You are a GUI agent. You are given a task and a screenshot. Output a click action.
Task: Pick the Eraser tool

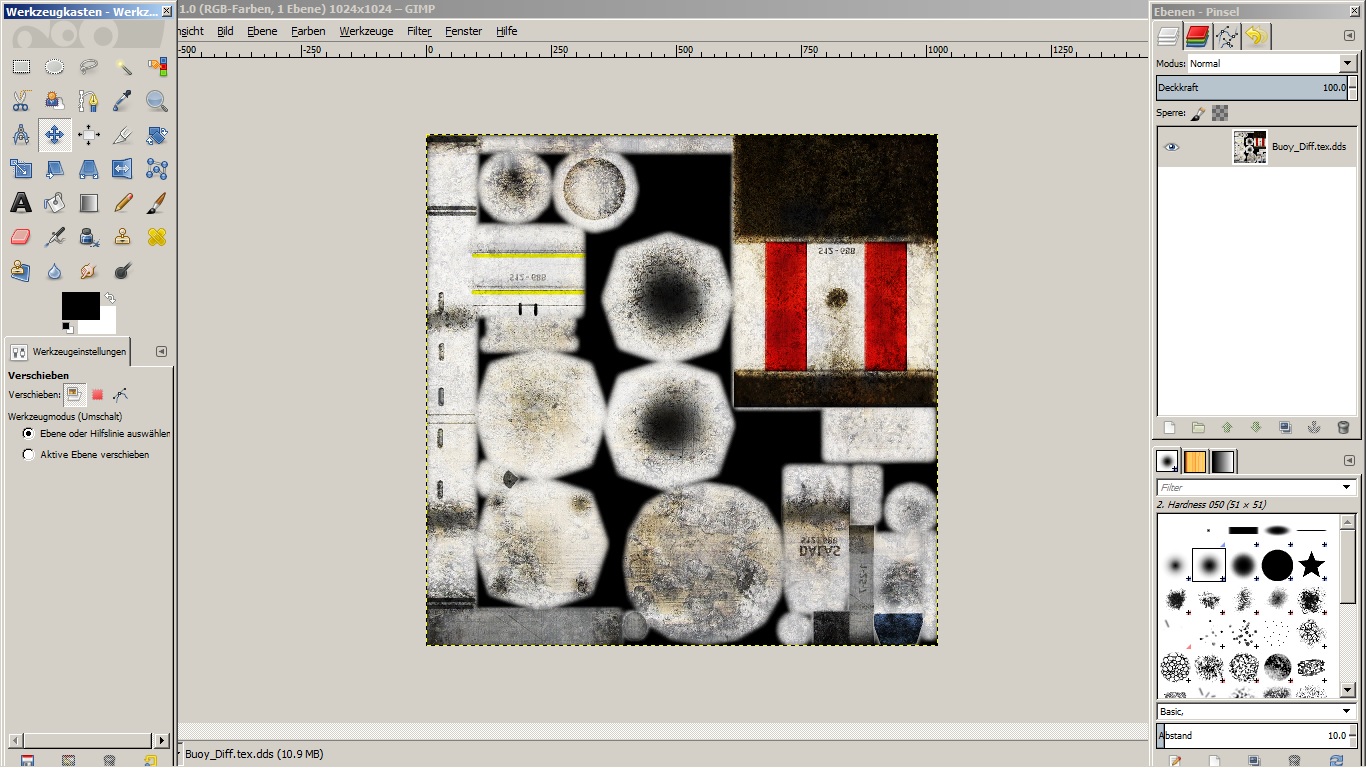tap(21, 237)
